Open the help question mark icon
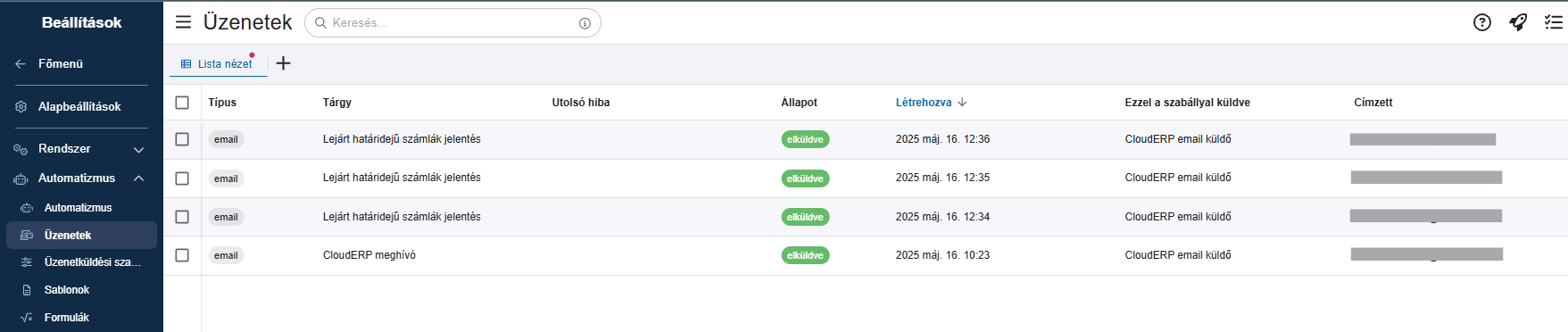 1482,22
